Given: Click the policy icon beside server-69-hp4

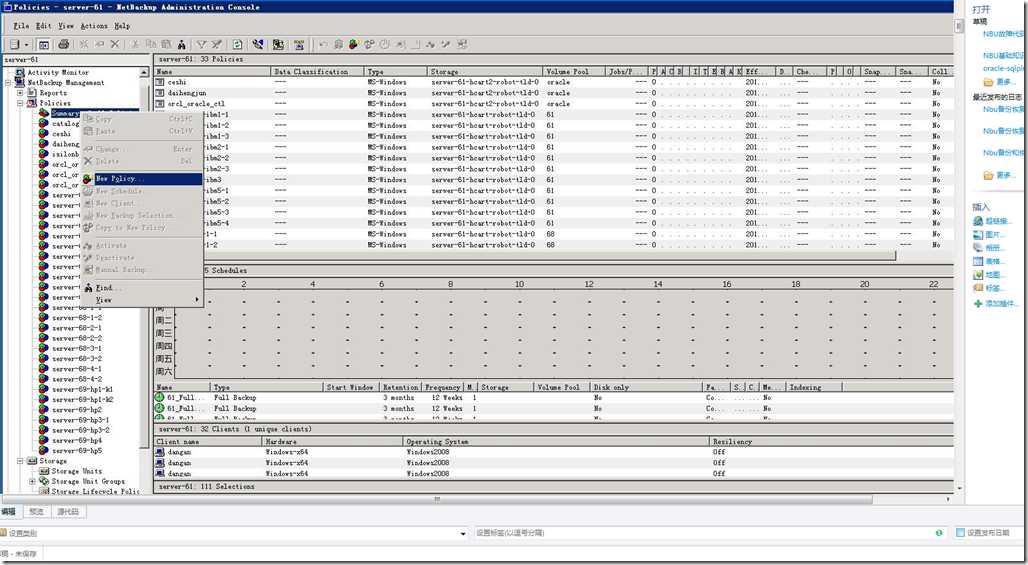Looking at the screenshot, I should point(44,440).
